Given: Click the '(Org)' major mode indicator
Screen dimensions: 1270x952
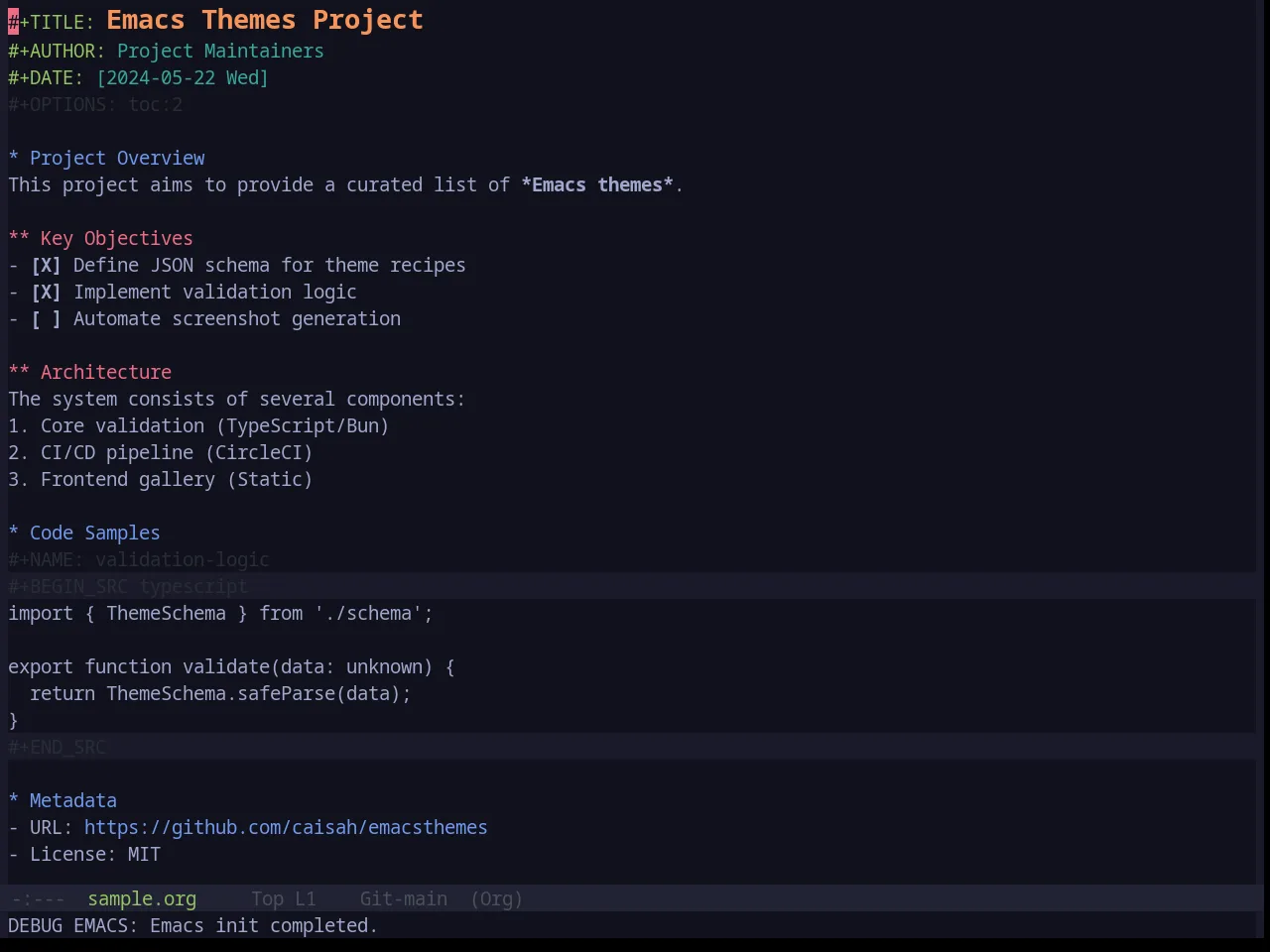Looking at the screenshot, I should 496,899.
